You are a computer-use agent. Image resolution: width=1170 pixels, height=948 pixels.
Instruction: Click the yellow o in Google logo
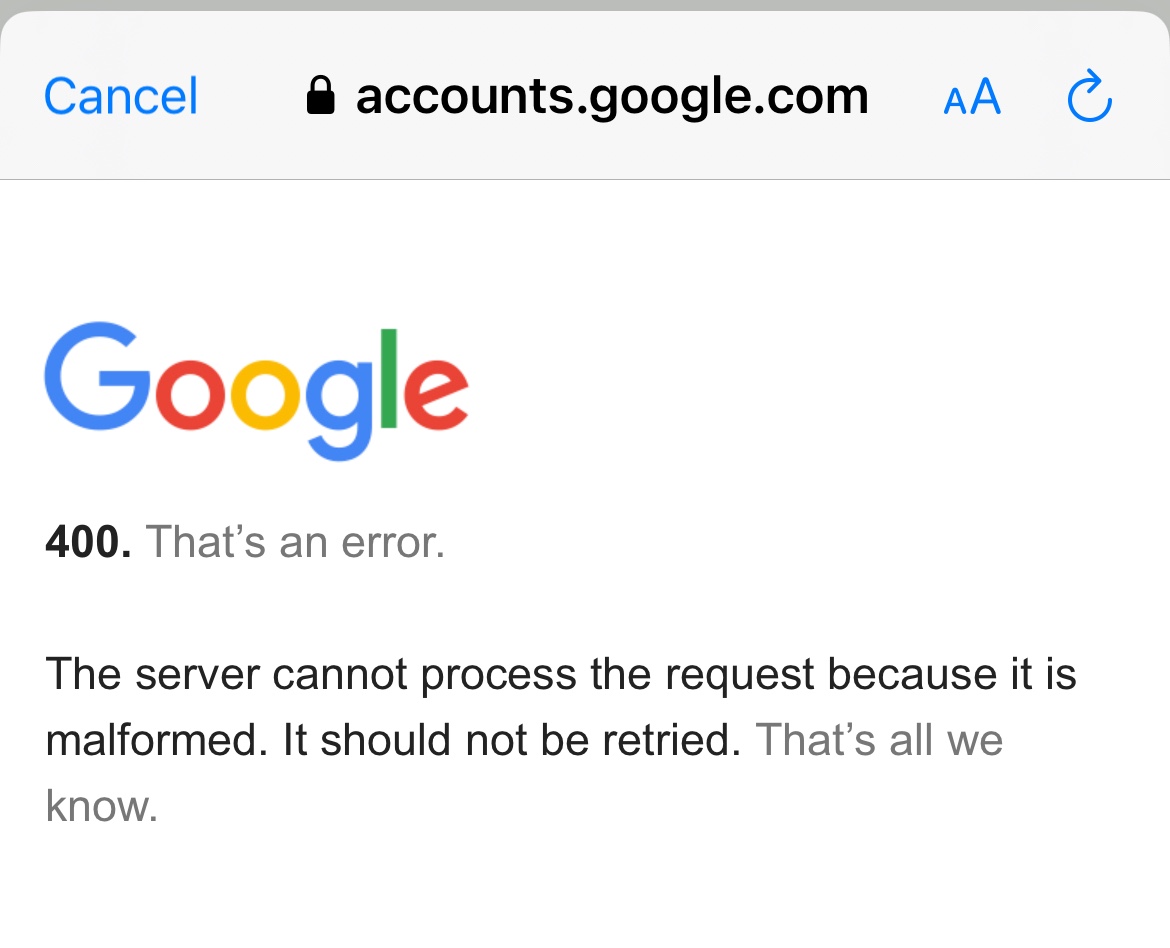pyautogui.click(x=264, y=394)
